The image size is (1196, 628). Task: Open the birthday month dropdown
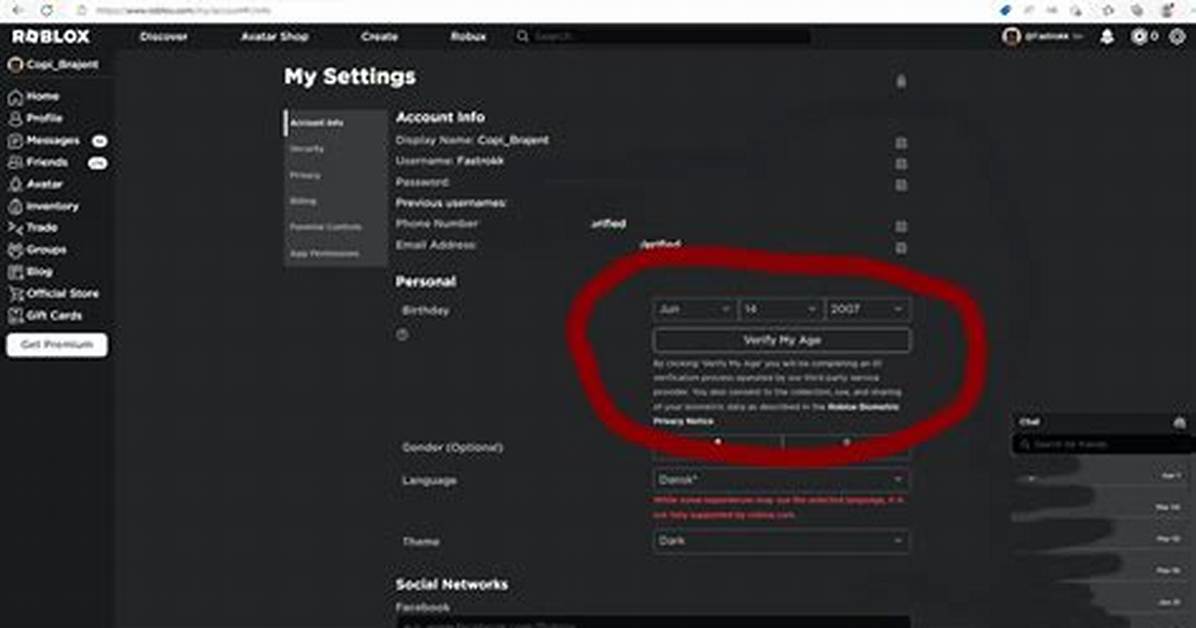[x=694, y=309]
